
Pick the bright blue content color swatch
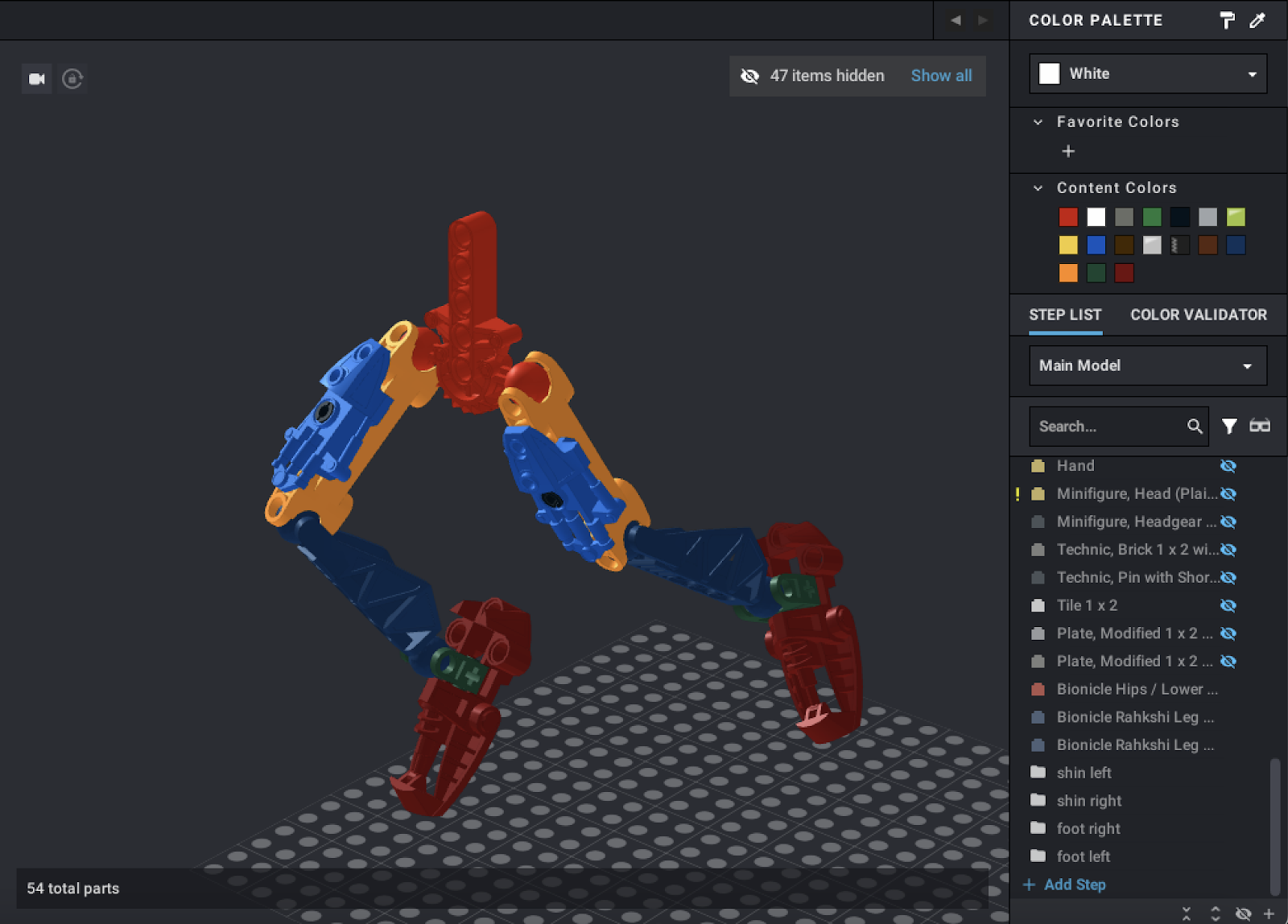pos(1096,245)
